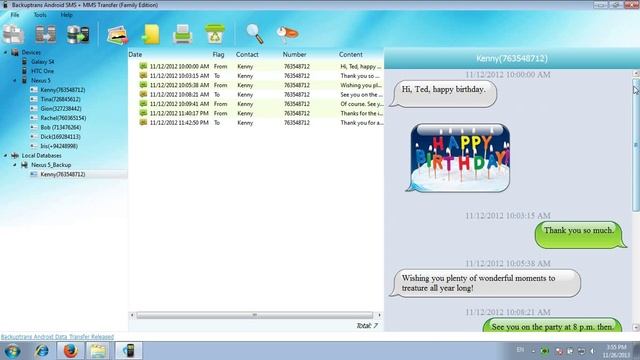Select Local Databases tree item
This screenshot has height=360, width=640.
click(x=41, y=156)
